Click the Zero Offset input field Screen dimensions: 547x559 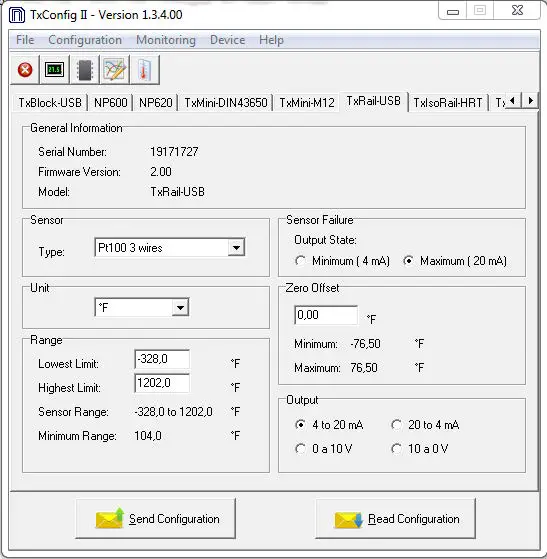326,315
